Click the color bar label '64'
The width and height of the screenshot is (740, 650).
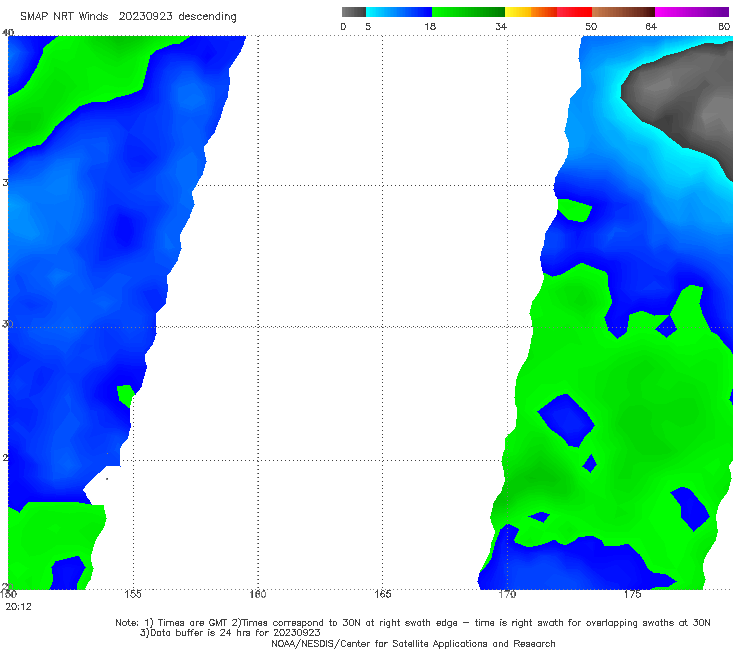pos(651,27)
